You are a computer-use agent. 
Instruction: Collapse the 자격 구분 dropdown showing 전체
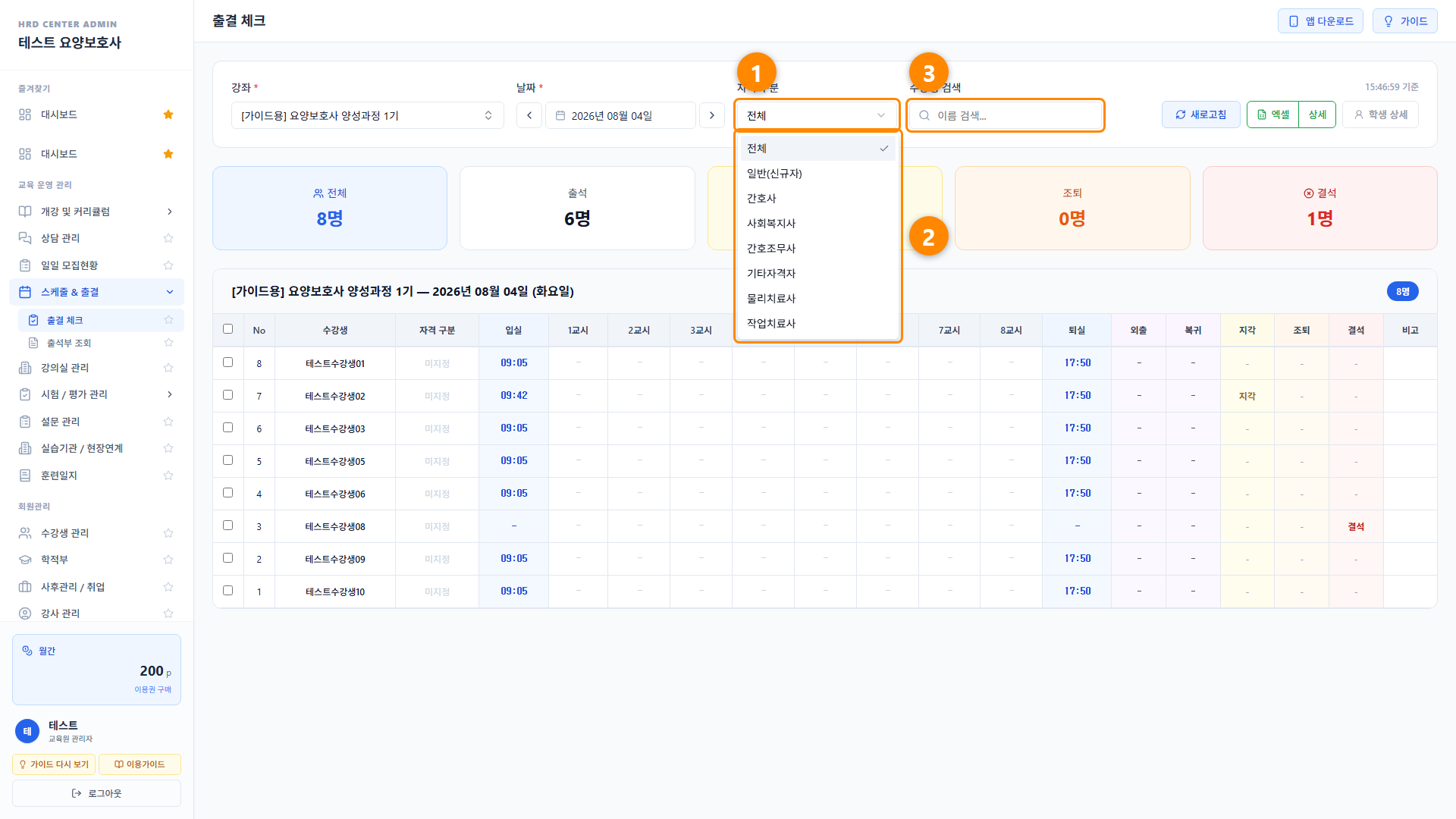coord(817,115)
